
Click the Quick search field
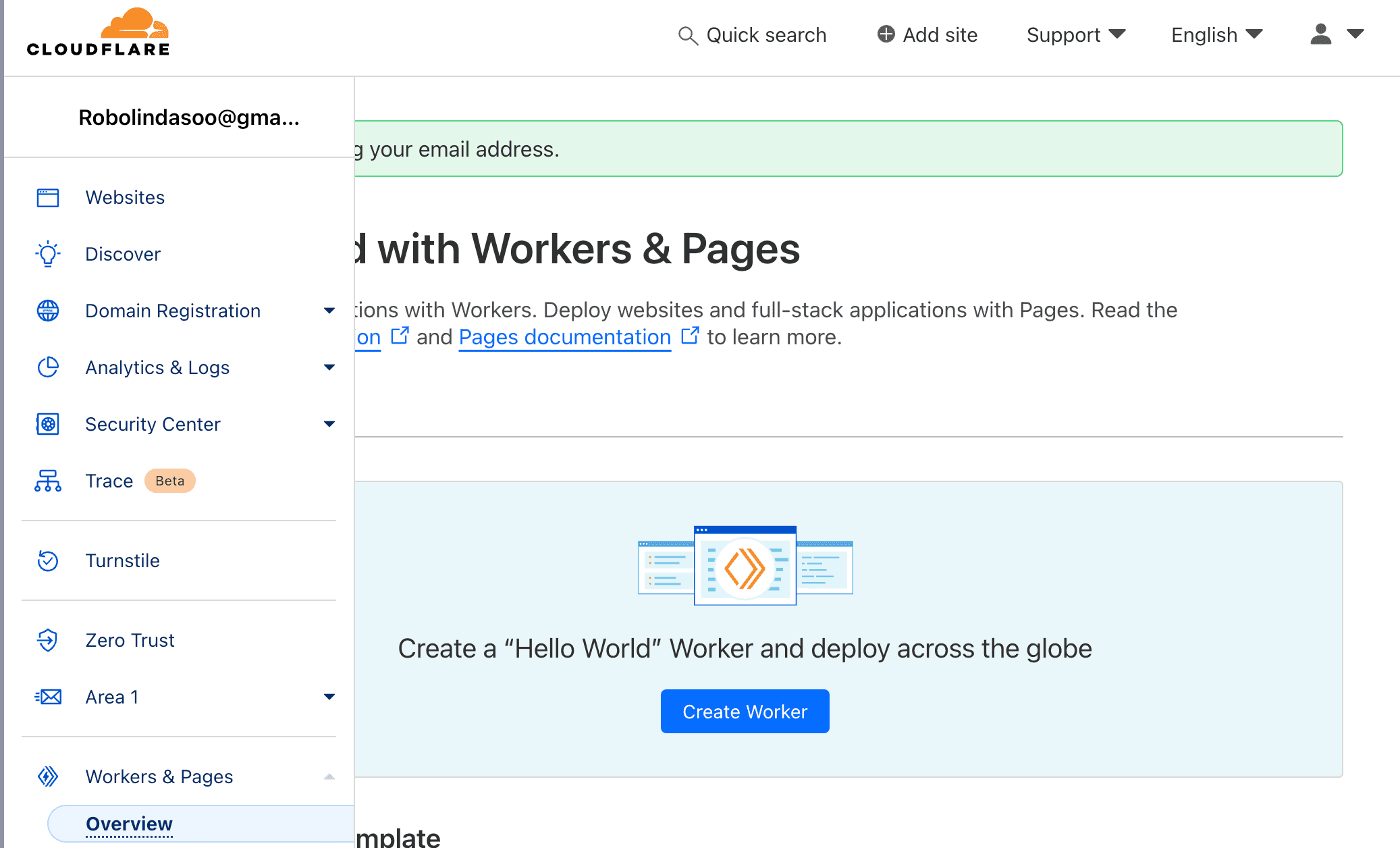point(753,34)
